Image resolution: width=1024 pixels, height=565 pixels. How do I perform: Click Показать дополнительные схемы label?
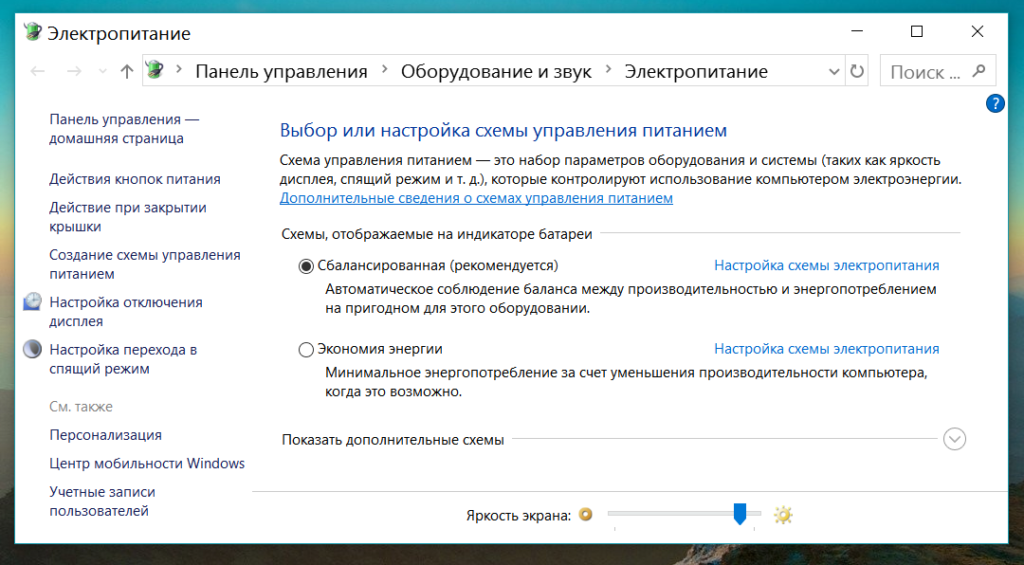coord(392,440)
